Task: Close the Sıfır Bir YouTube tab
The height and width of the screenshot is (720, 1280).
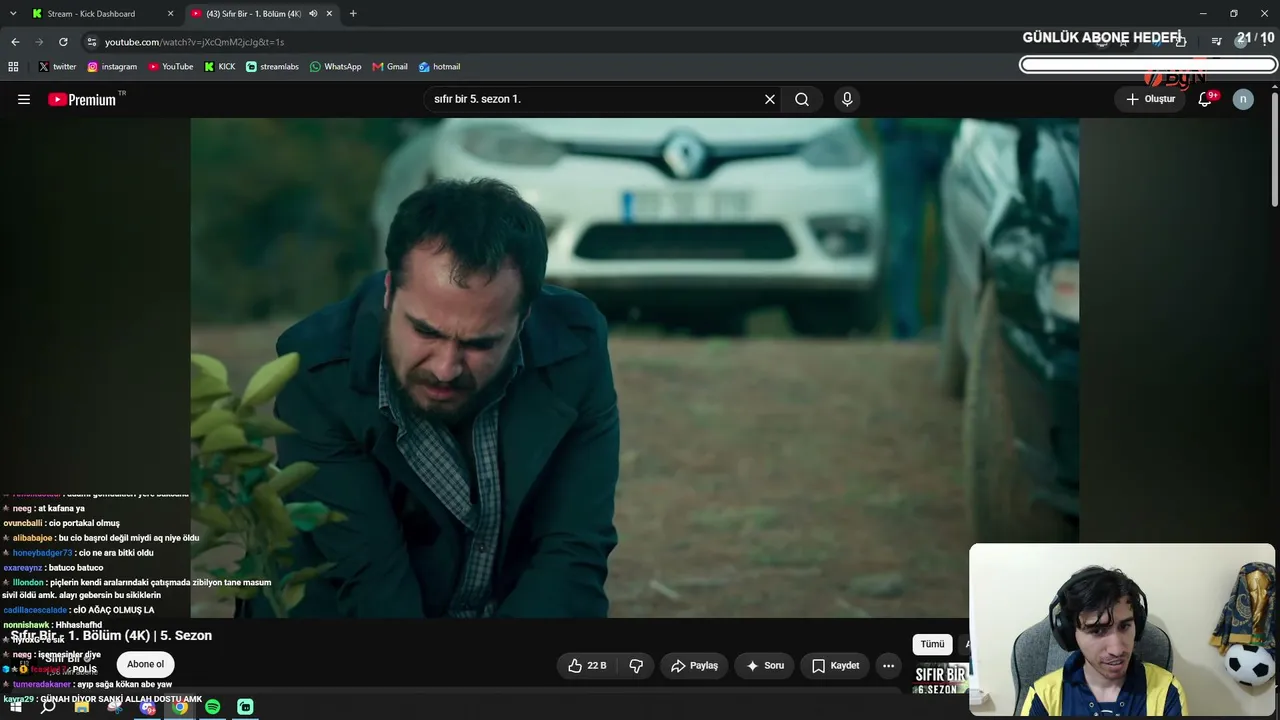Action: (329, 14)
